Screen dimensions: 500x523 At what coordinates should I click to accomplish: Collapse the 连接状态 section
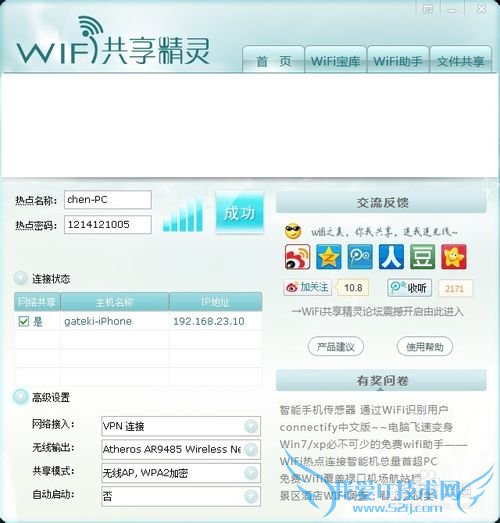pyautogui.click(x=21, y=278)
